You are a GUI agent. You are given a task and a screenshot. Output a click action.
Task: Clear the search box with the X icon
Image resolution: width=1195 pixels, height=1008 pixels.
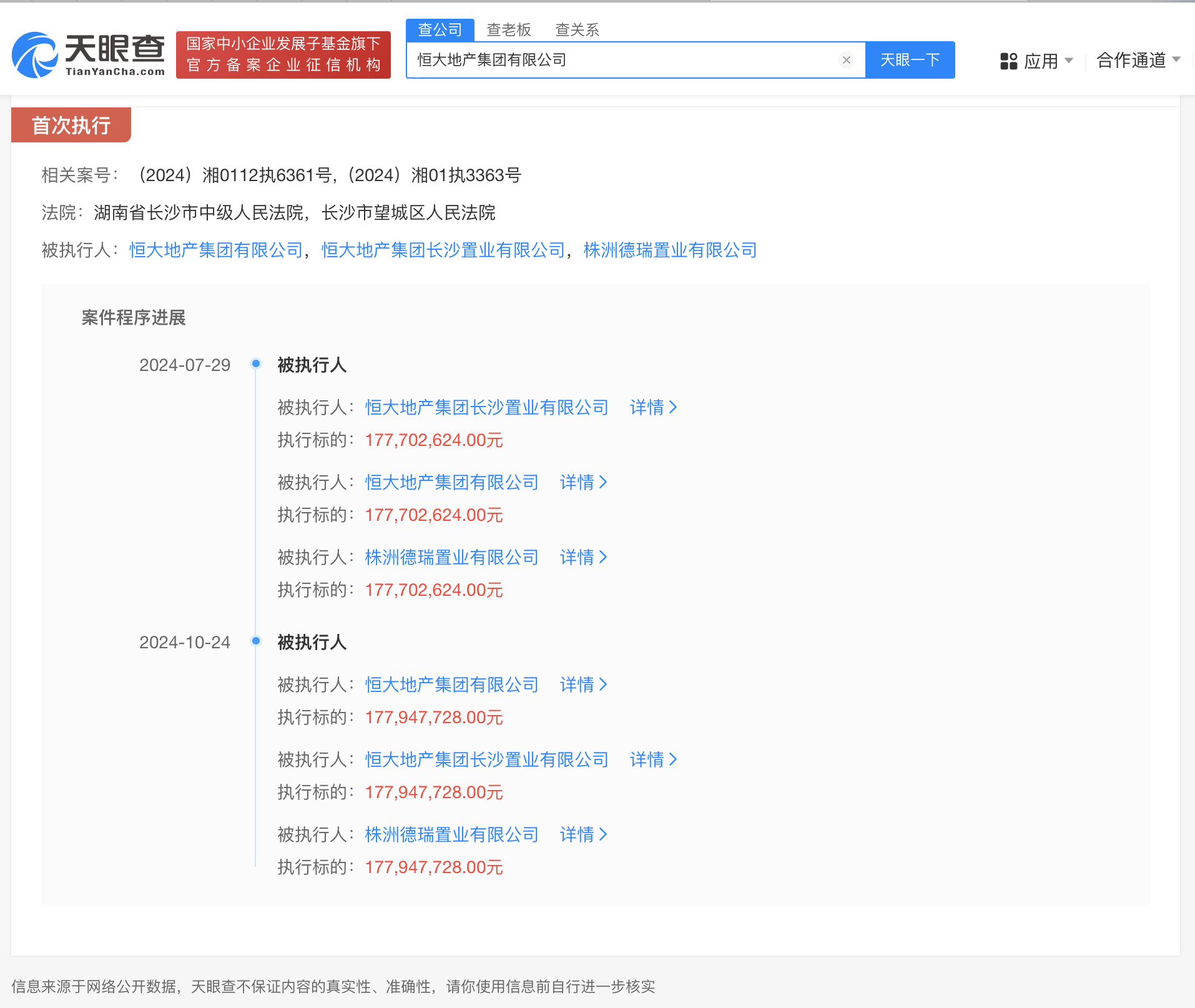[847, 60]
